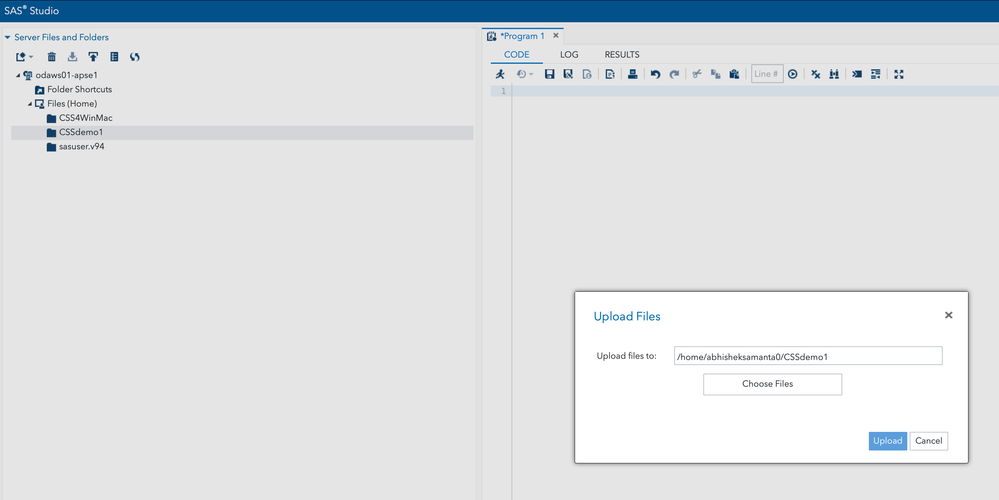Click the Undo arrow in code toolbar
Screen dimensions: 999x500
pos(655,74)
